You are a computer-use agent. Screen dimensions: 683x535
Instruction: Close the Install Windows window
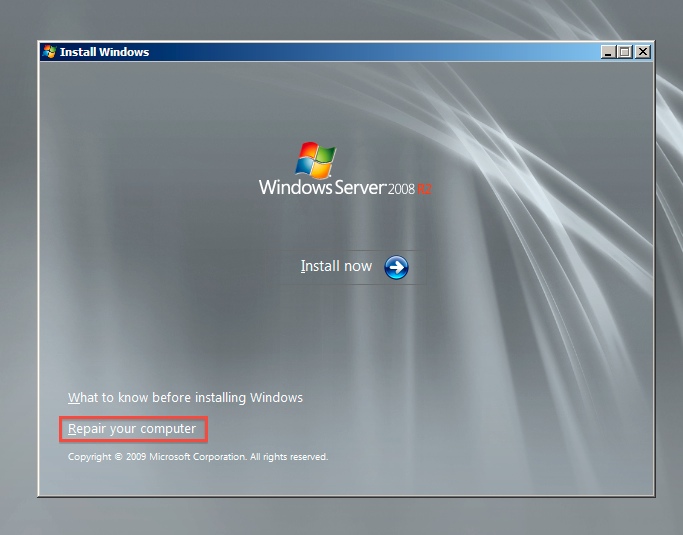(642, 52)
